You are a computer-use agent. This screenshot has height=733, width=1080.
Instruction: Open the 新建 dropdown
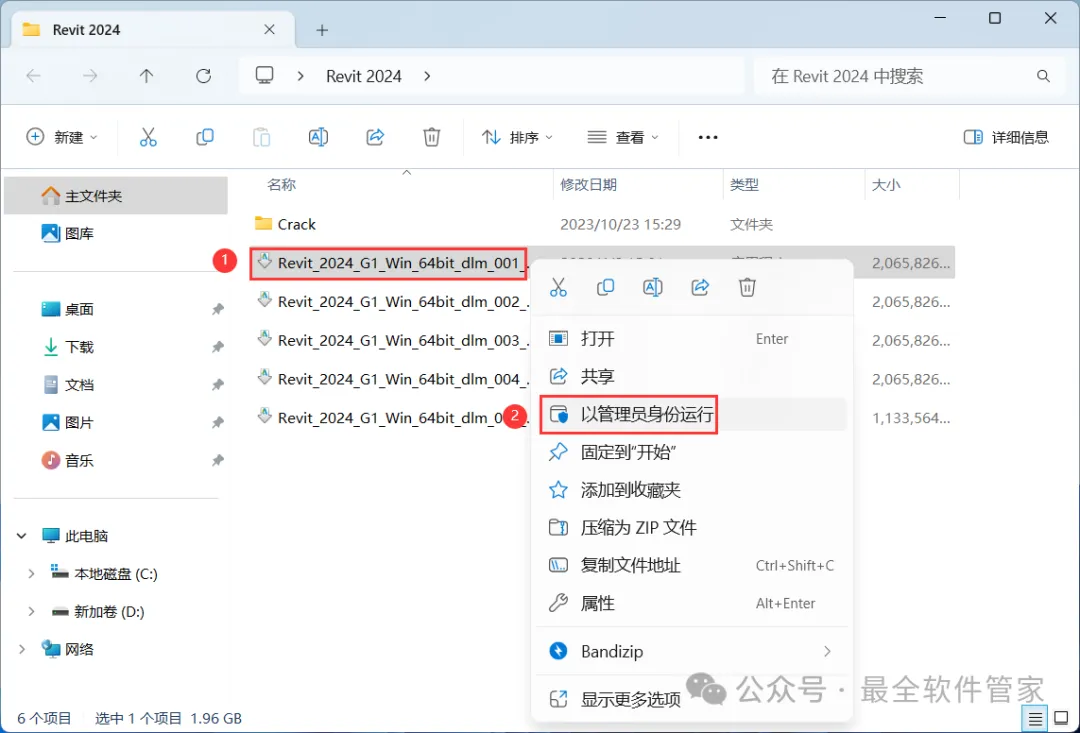pos(62,137)
